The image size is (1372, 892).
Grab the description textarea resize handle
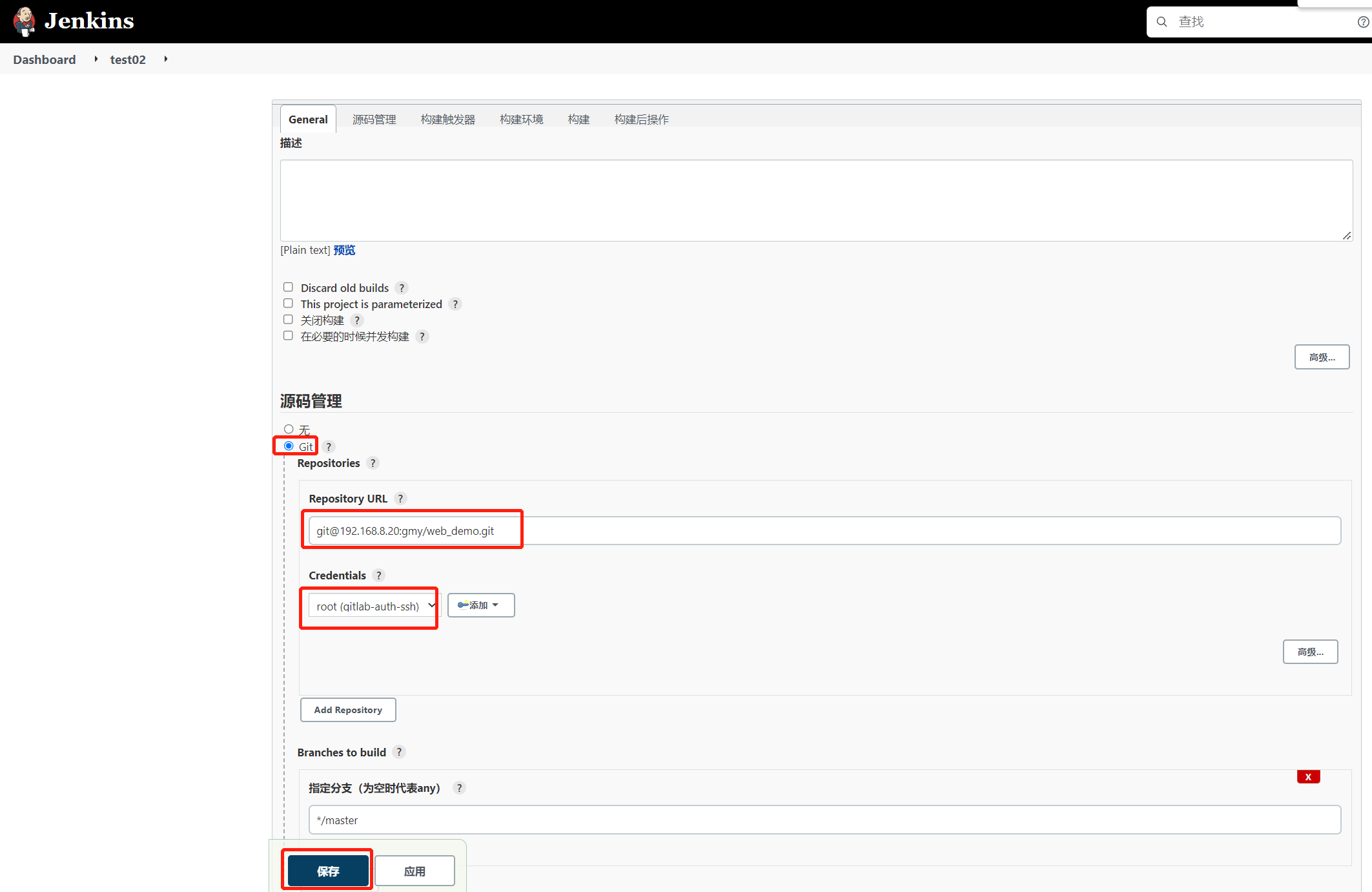[x=1347, y=236]
